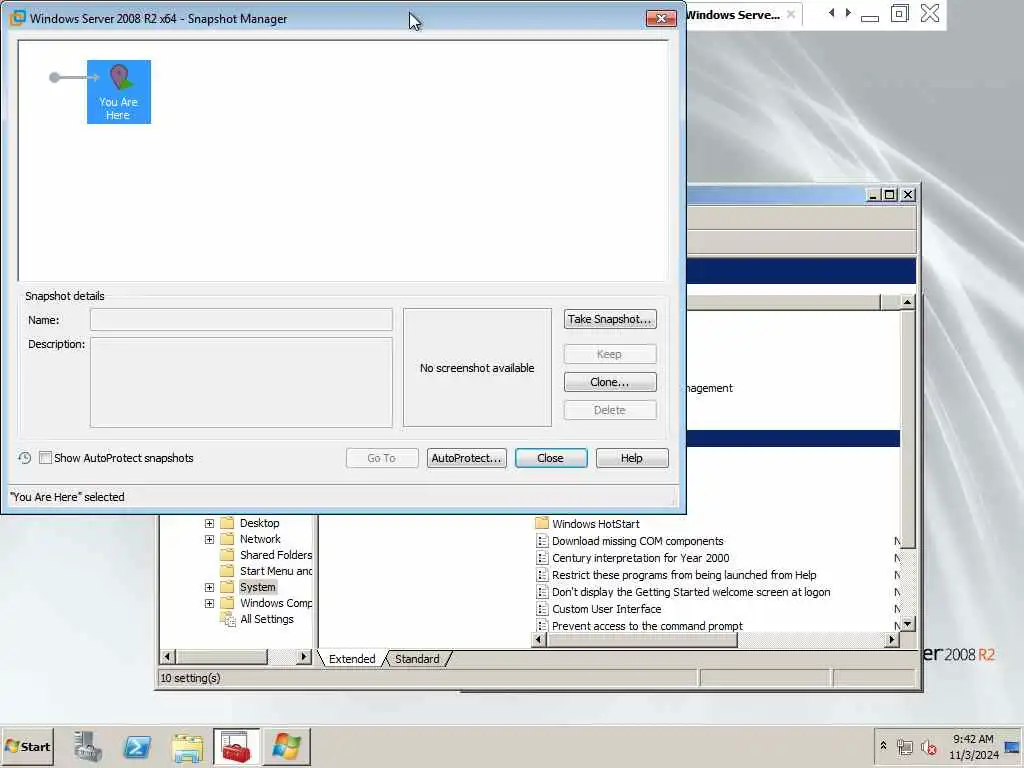
Task: Click the Take Snapshot button
Action: pos(610,319)
